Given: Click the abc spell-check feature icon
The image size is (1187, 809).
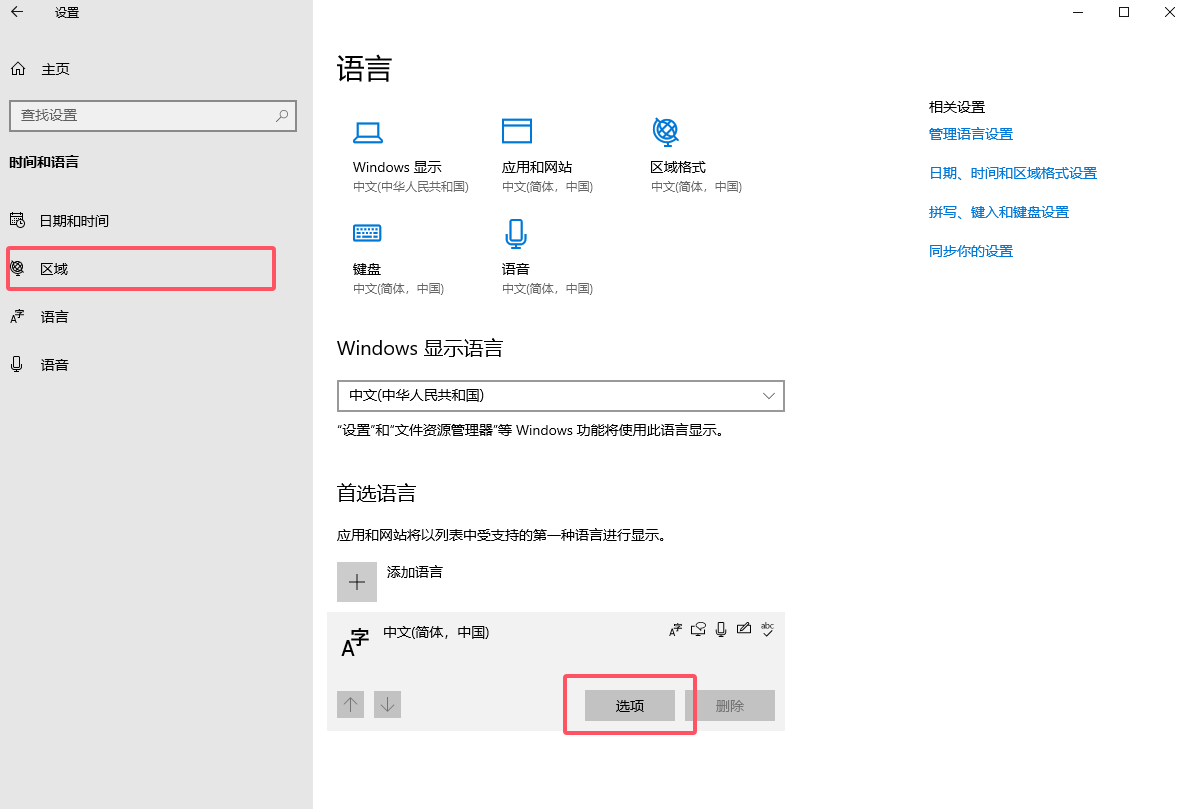Looking at the screenshot, I should pos(767,629).
